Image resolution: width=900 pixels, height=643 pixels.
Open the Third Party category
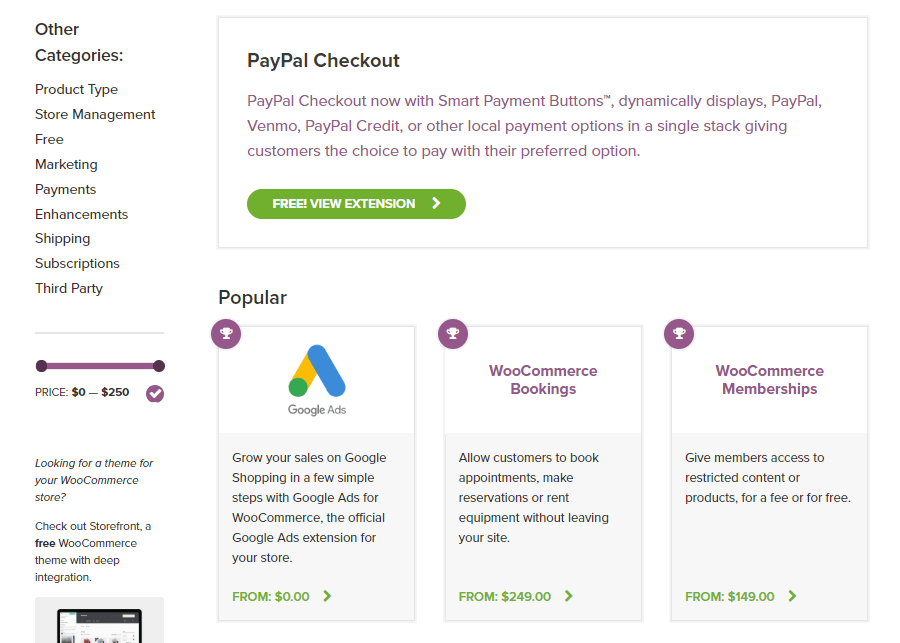(68, 288)
